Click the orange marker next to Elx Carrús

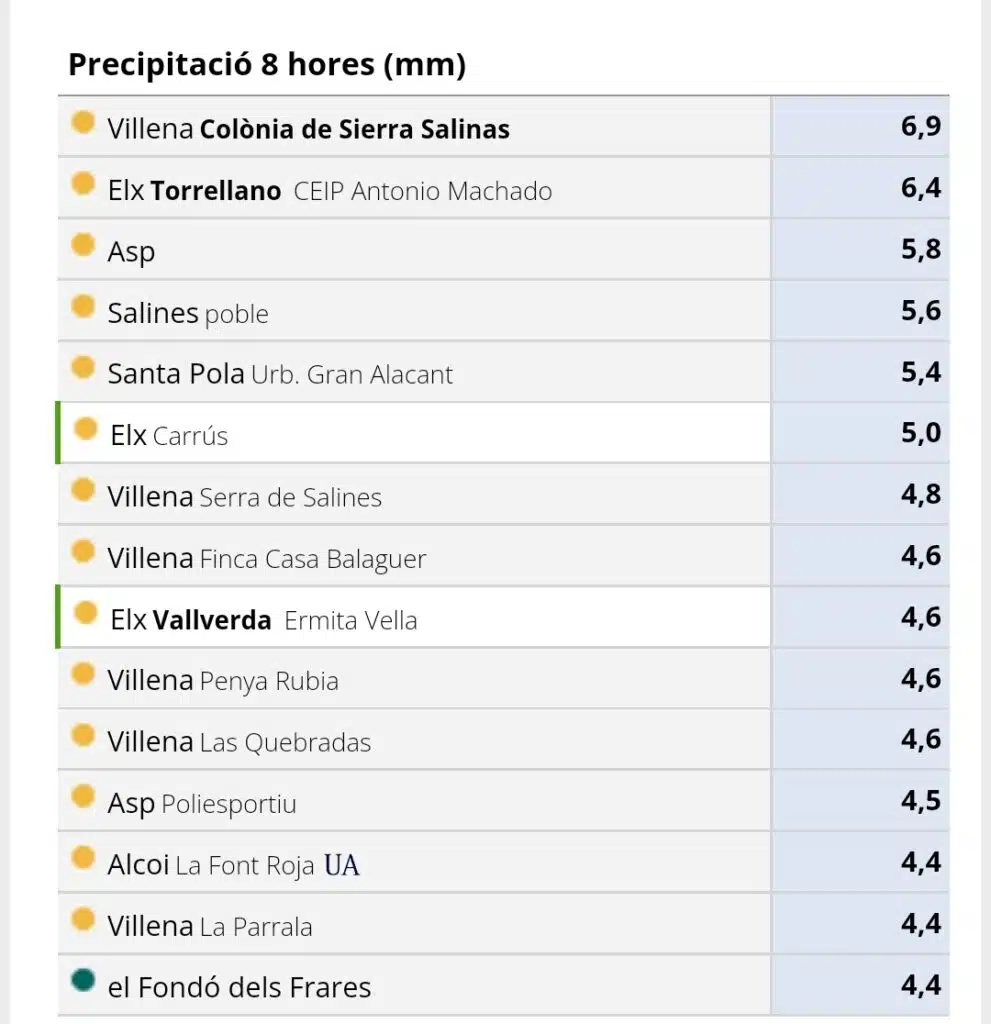point(86,428)
